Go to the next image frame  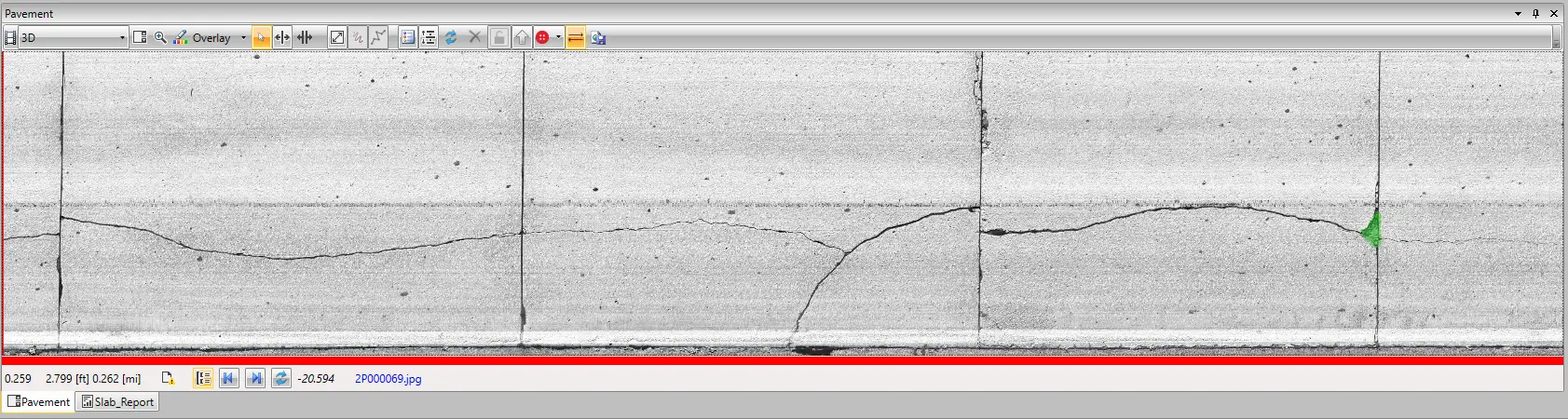(254, 378)
